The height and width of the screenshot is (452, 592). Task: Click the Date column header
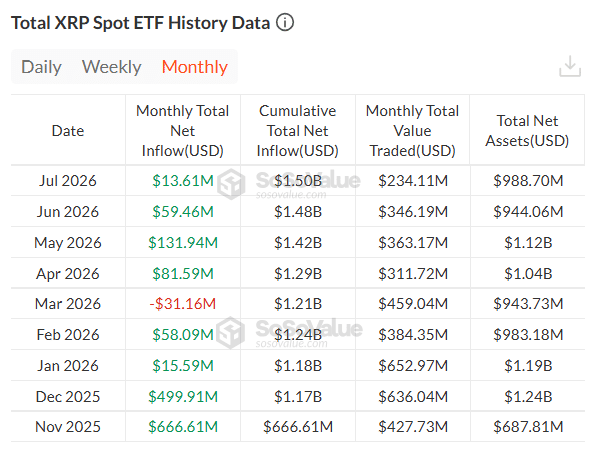68,131
